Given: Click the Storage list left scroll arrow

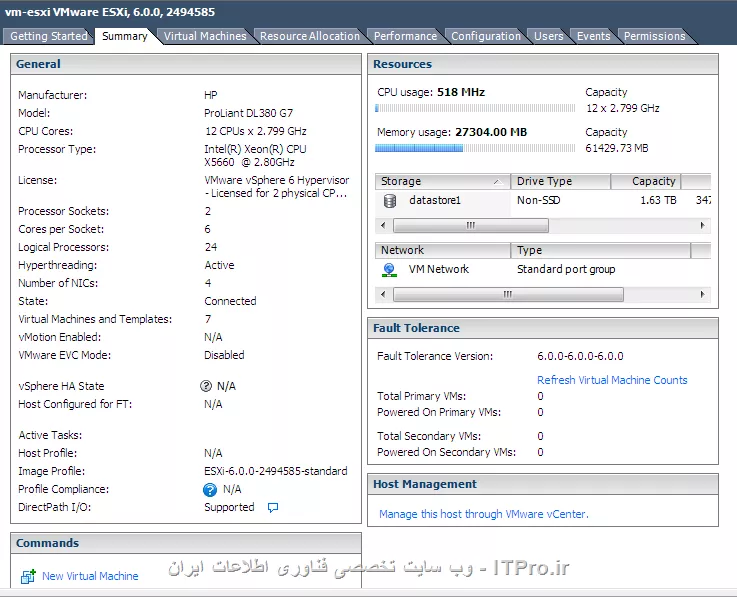Looking at the screenshot, I should click(384, 226).
